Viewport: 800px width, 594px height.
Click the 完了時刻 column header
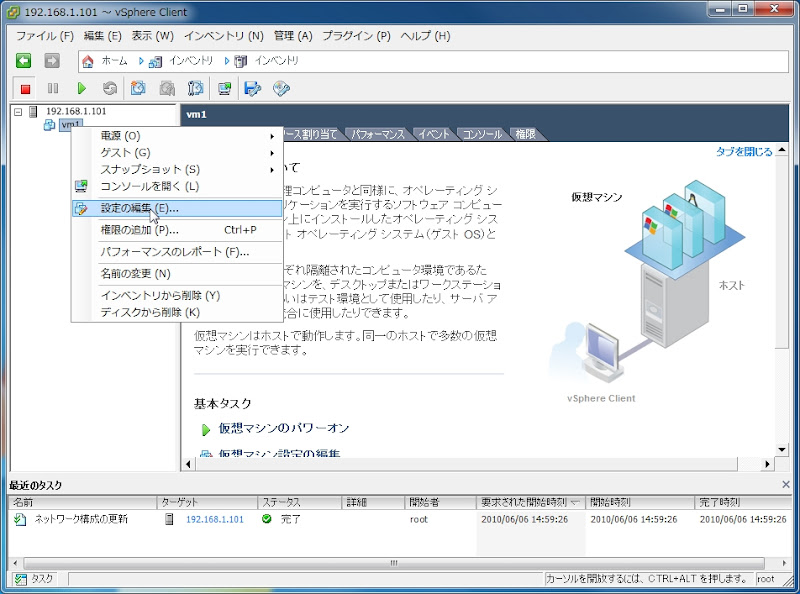pos(743,503)
